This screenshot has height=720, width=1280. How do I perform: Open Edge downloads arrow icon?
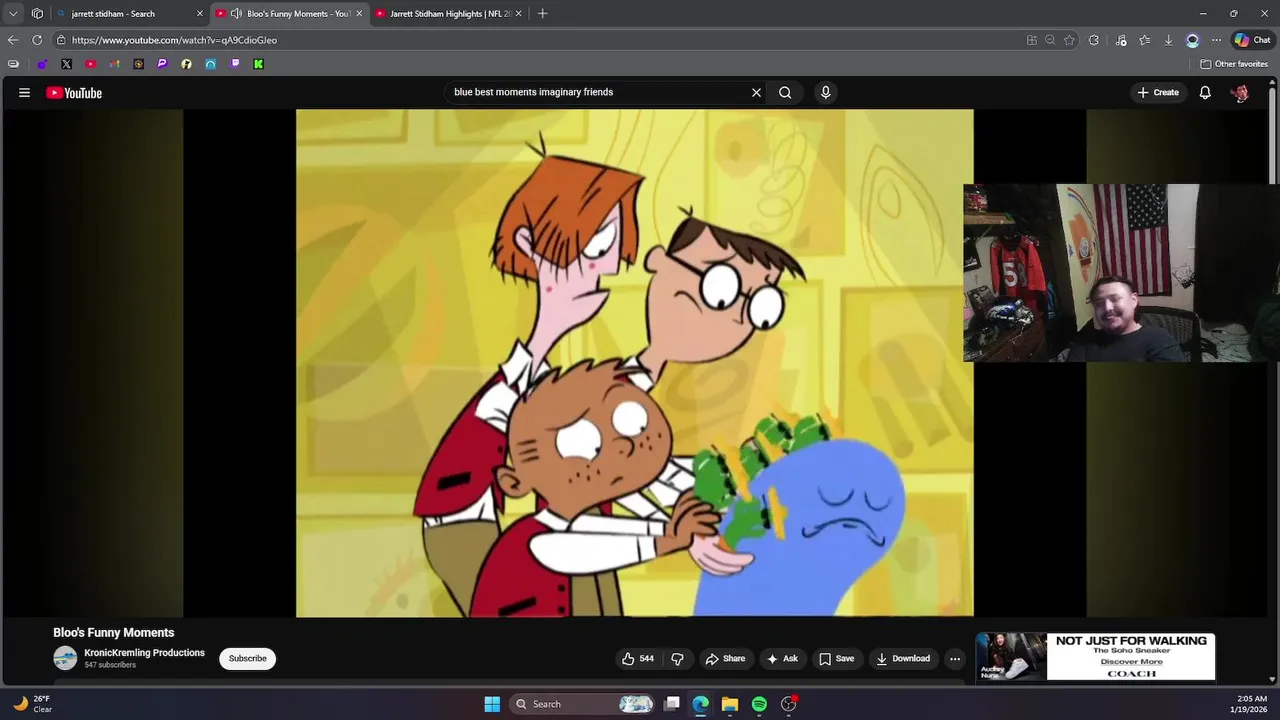tap(1168, 40)
